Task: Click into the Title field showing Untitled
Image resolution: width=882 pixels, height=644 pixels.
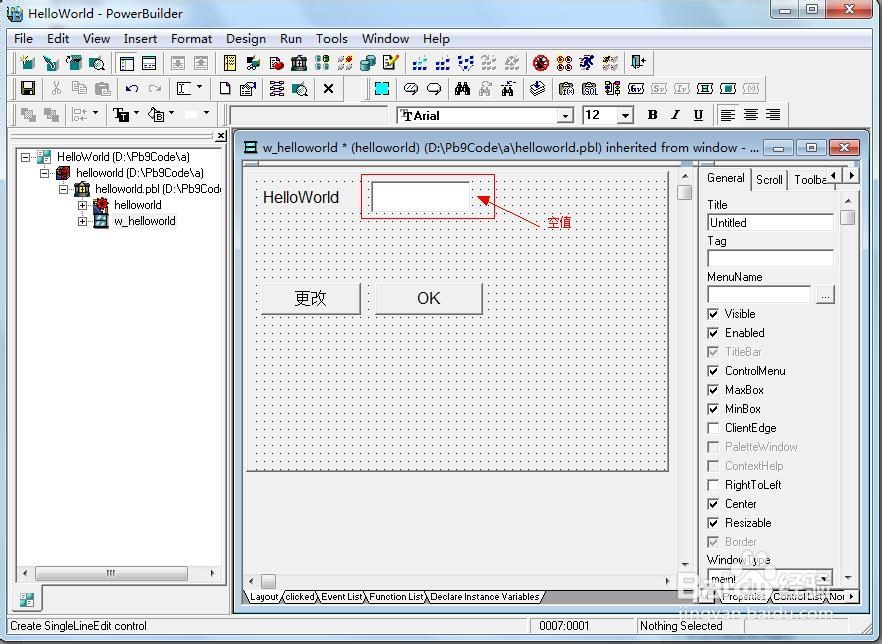Action: pos(770,223)
